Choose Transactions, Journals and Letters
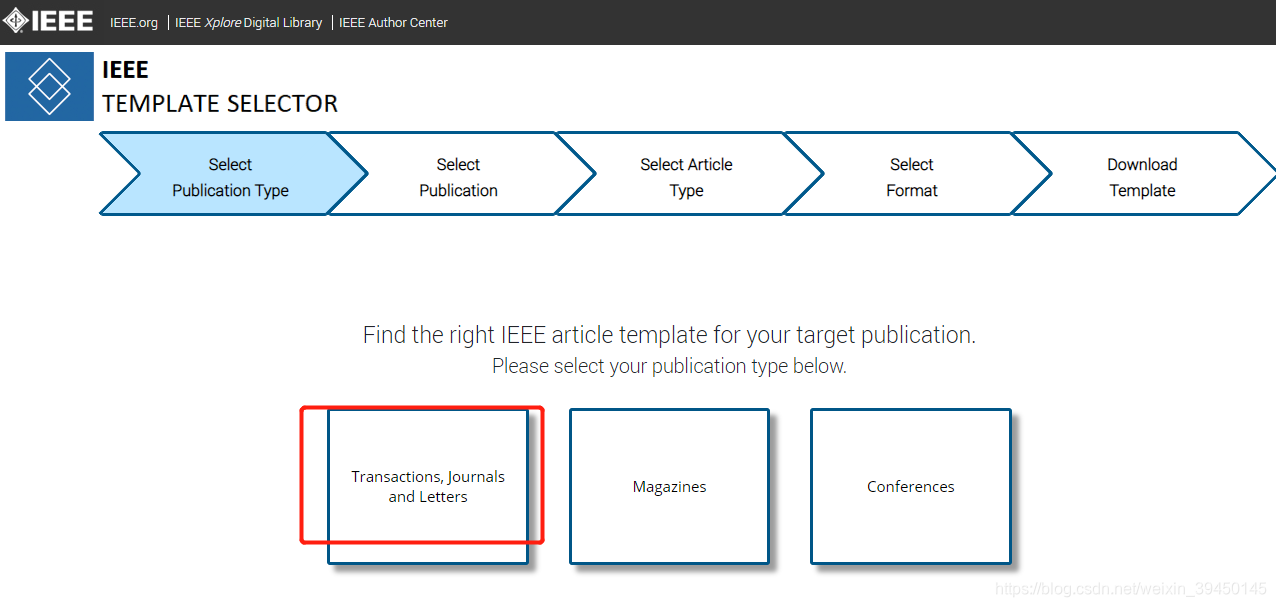The width and height of the screenshot is (1276, 607). (428, 486)
